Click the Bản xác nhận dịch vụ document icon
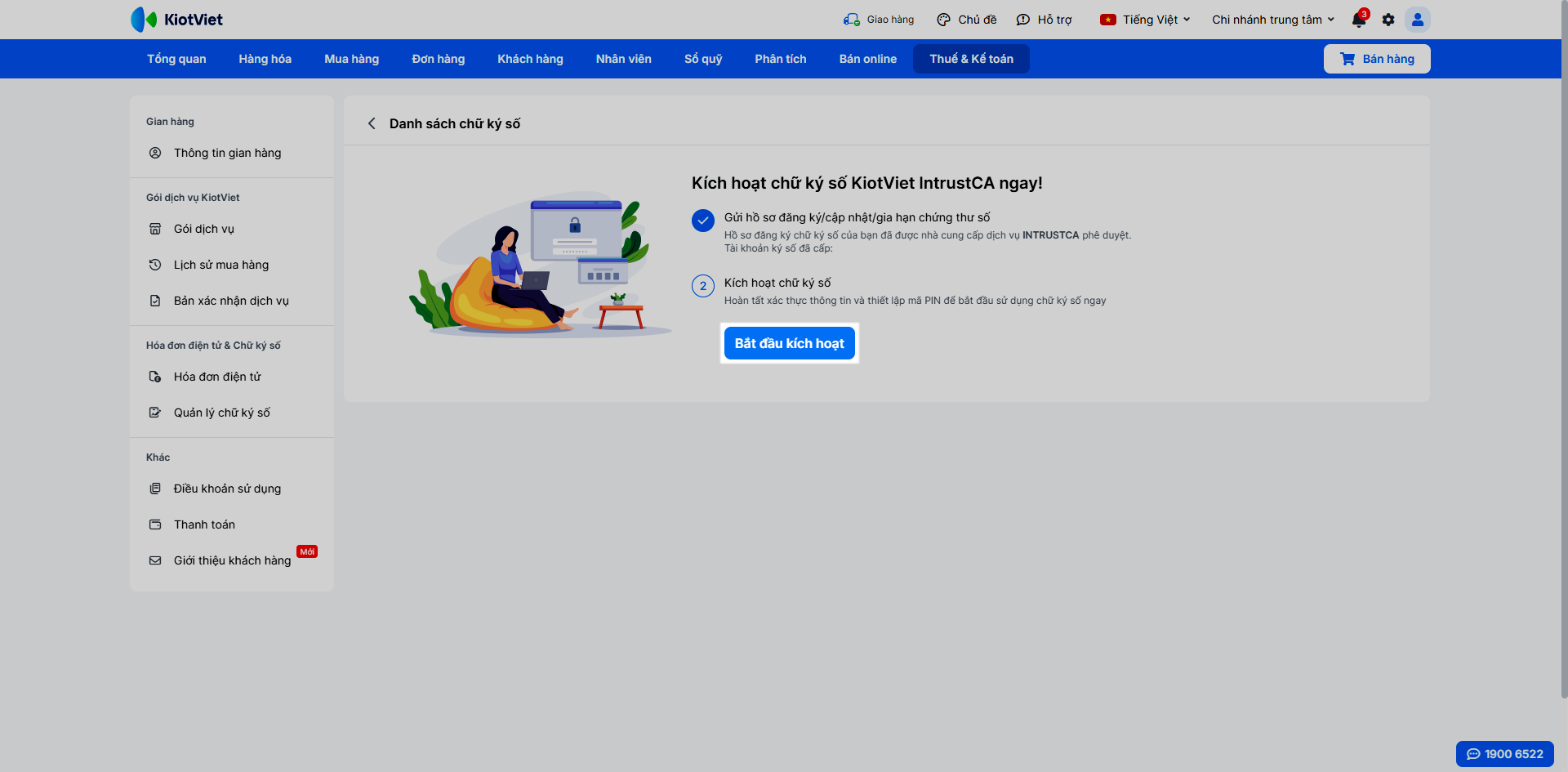 (155, 301)
